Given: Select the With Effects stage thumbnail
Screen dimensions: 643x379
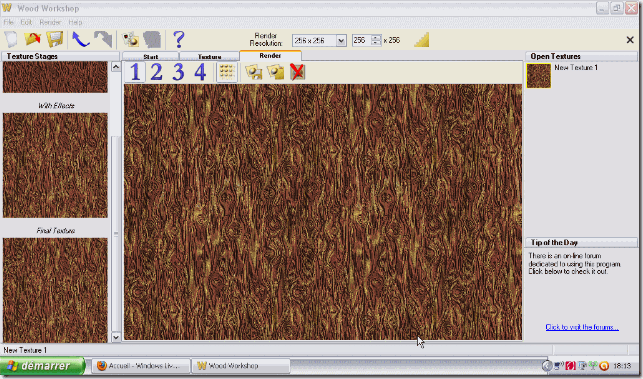Looking at the screenshot, I should [x=55, y=165].
